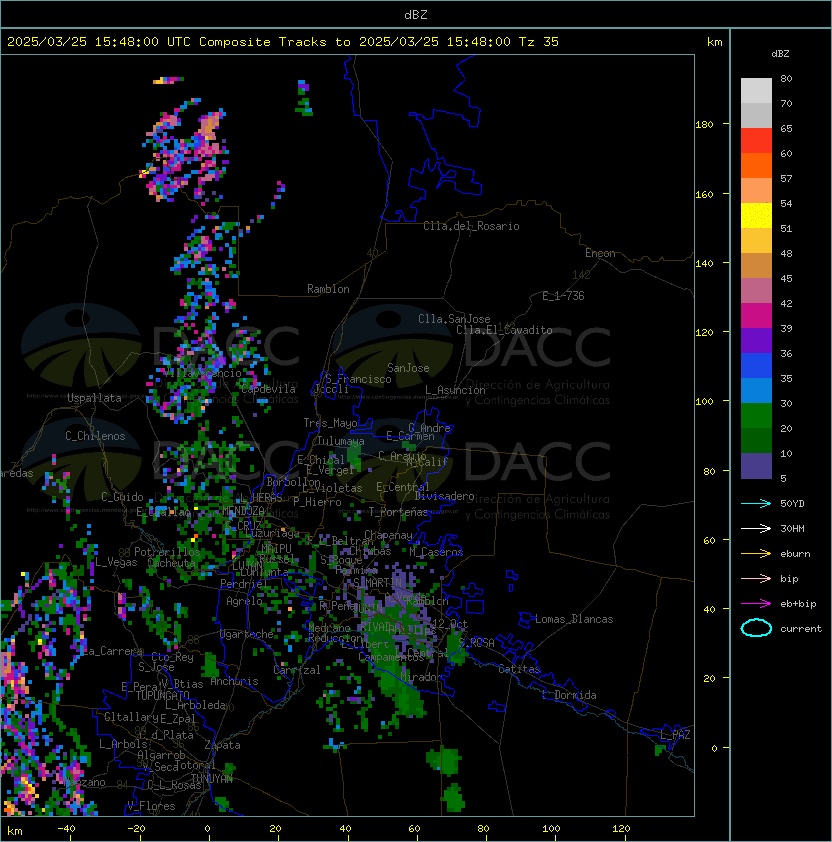Pick the yellow 54-51 dBZ swatch
The height and width of the screenshot is (842, 832).
click(756, 215)
